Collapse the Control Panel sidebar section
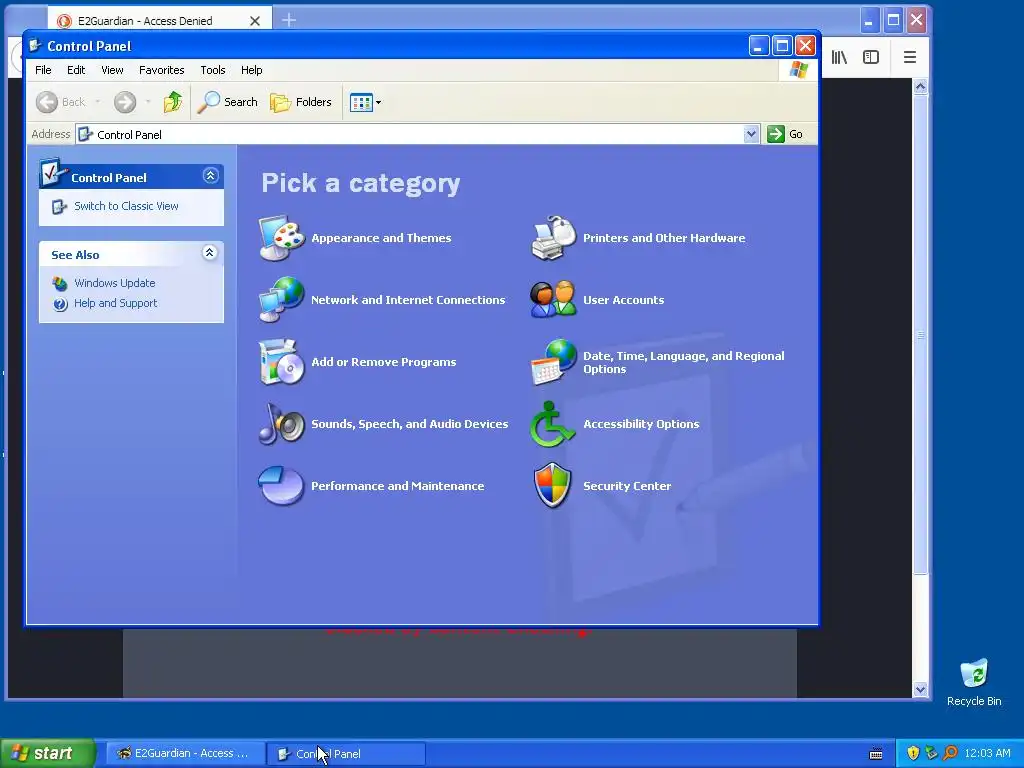The image size is (1024, 768). (210, 176)
